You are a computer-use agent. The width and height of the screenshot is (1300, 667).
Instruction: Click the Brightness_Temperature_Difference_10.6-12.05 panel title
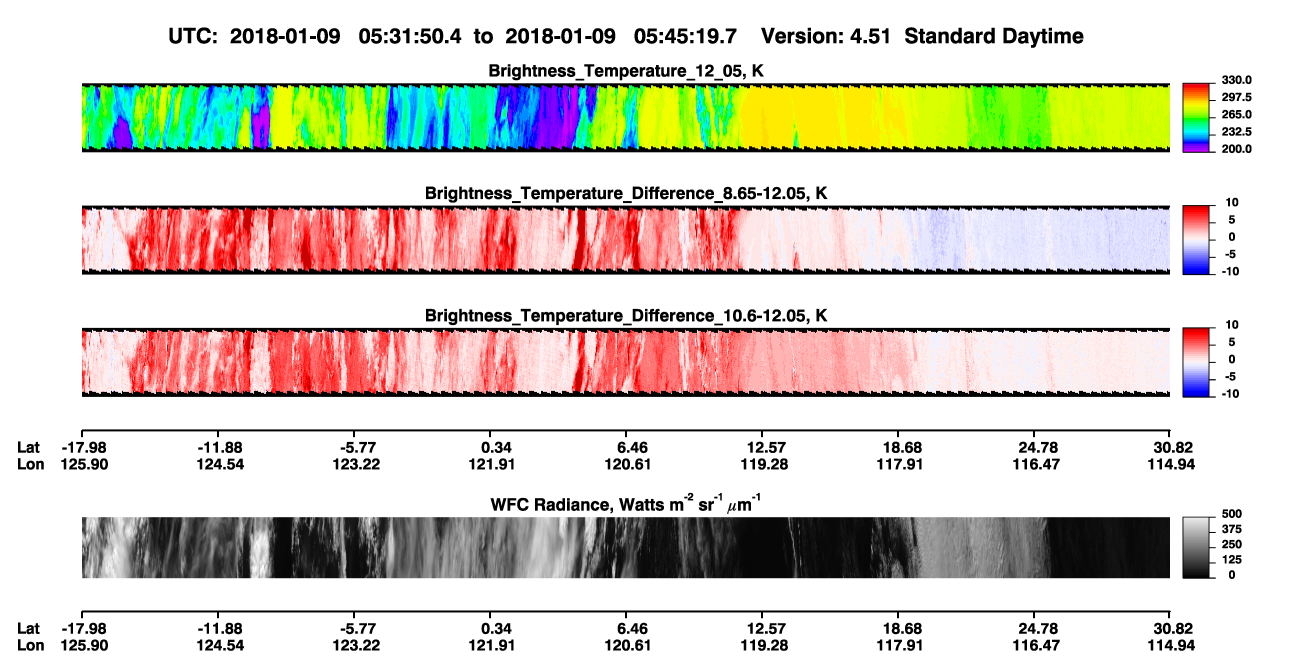(626, 316)
